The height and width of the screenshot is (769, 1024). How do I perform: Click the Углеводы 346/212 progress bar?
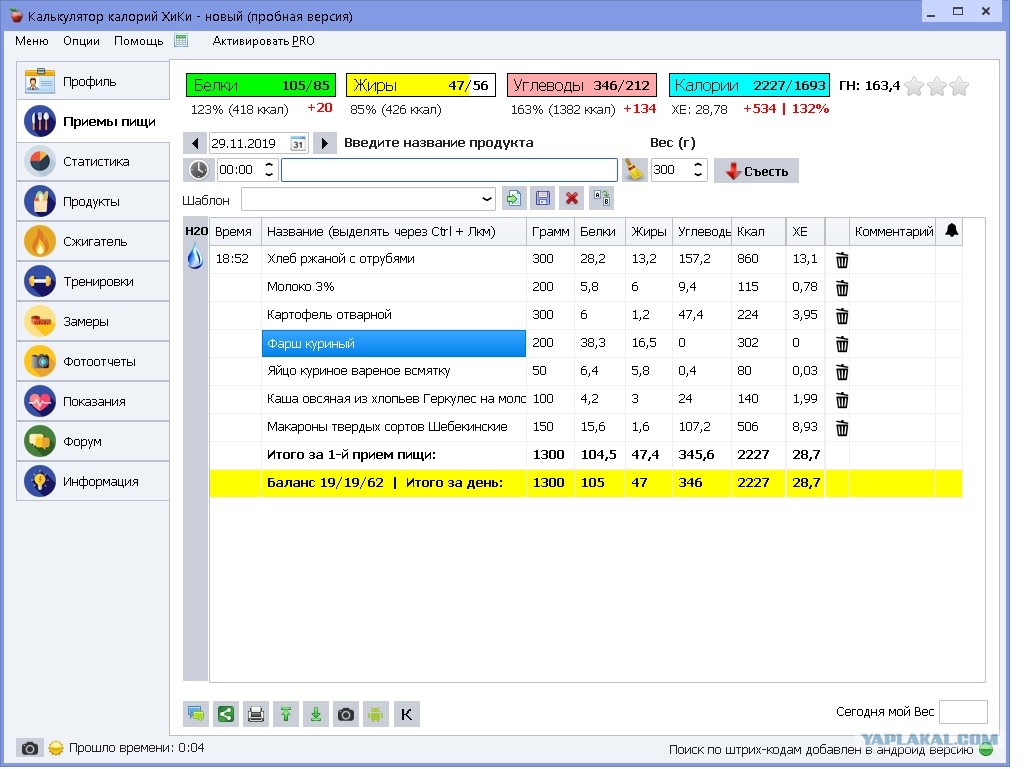pos(582,86)
